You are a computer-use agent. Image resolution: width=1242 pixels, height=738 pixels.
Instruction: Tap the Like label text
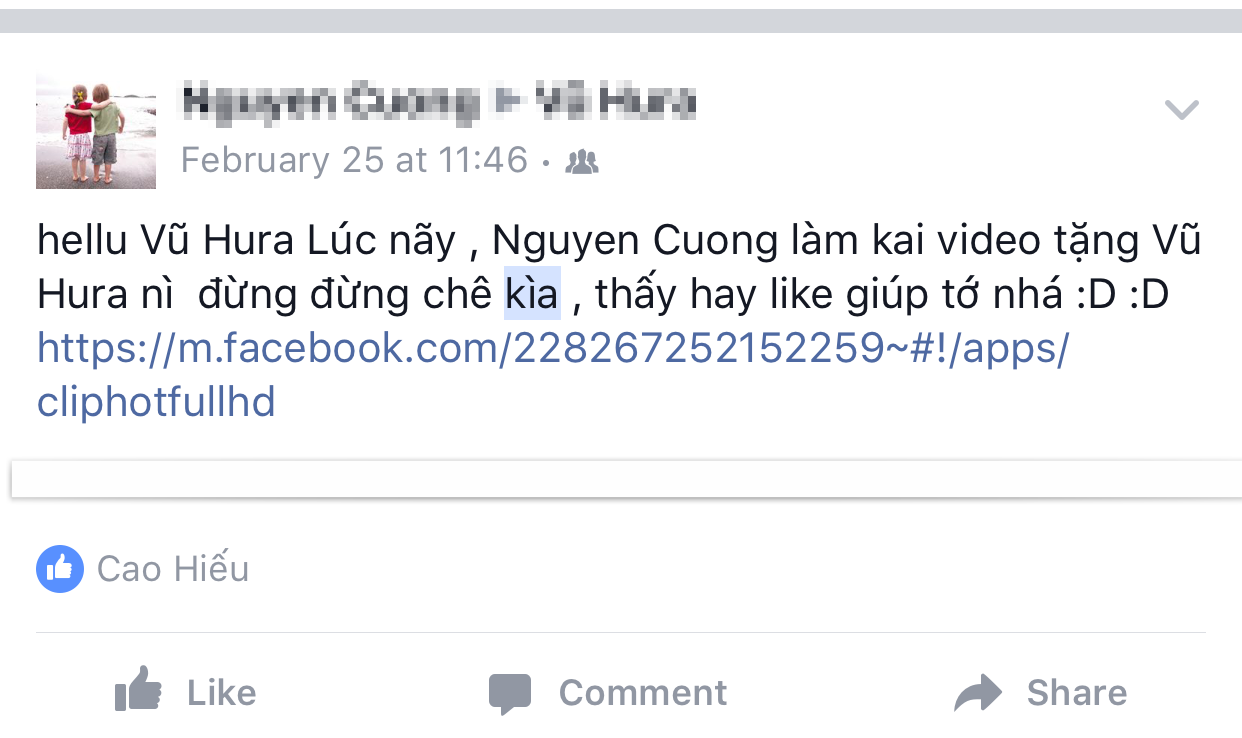point(222,692)
